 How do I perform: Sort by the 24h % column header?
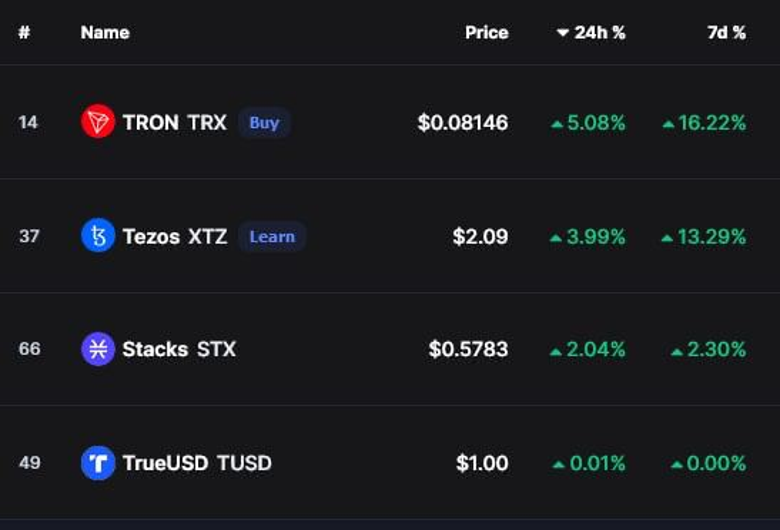pyautogui.click(x=600, y=33)
